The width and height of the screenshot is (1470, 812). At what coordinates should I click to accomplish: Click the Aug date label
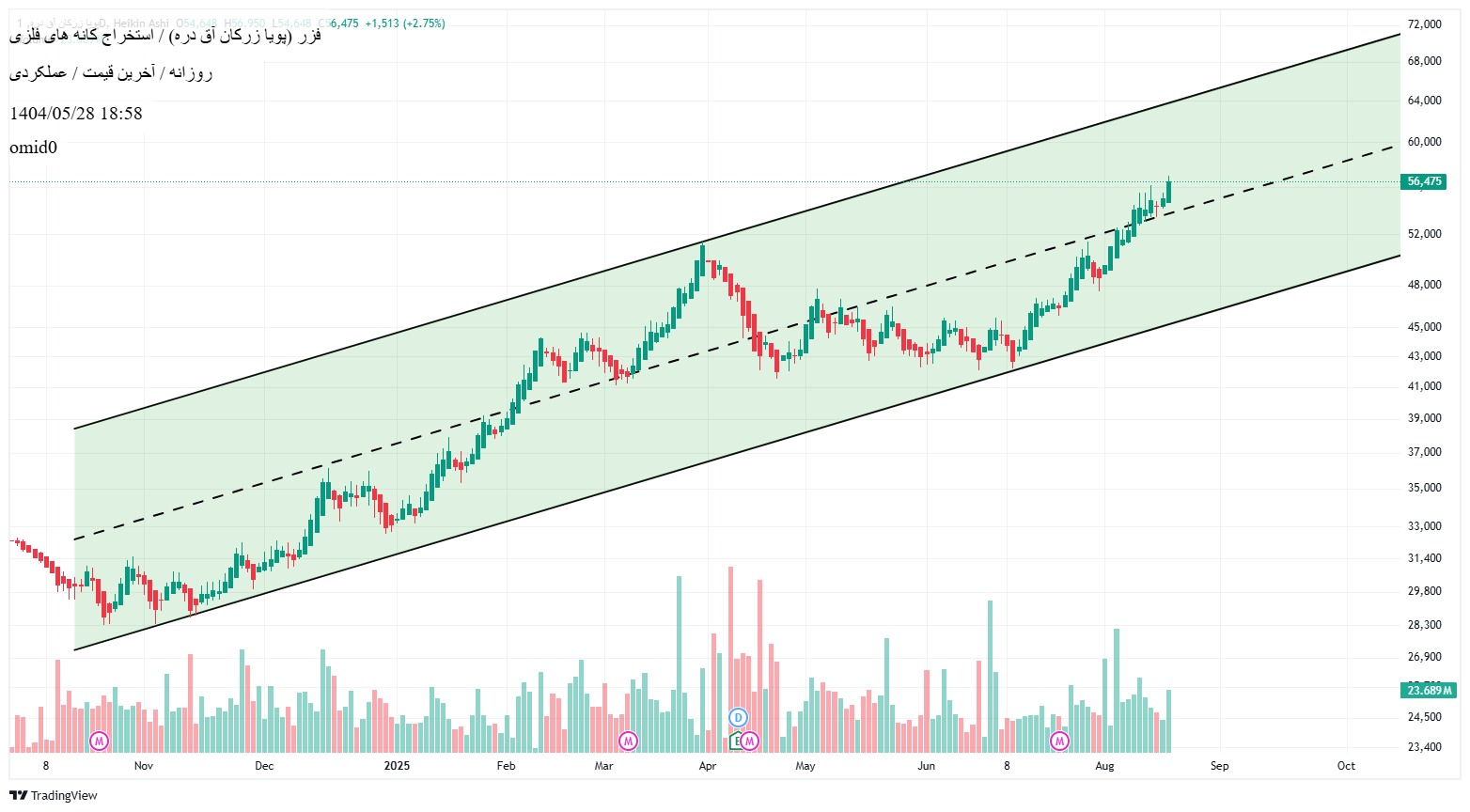(x=1104, y=766)
